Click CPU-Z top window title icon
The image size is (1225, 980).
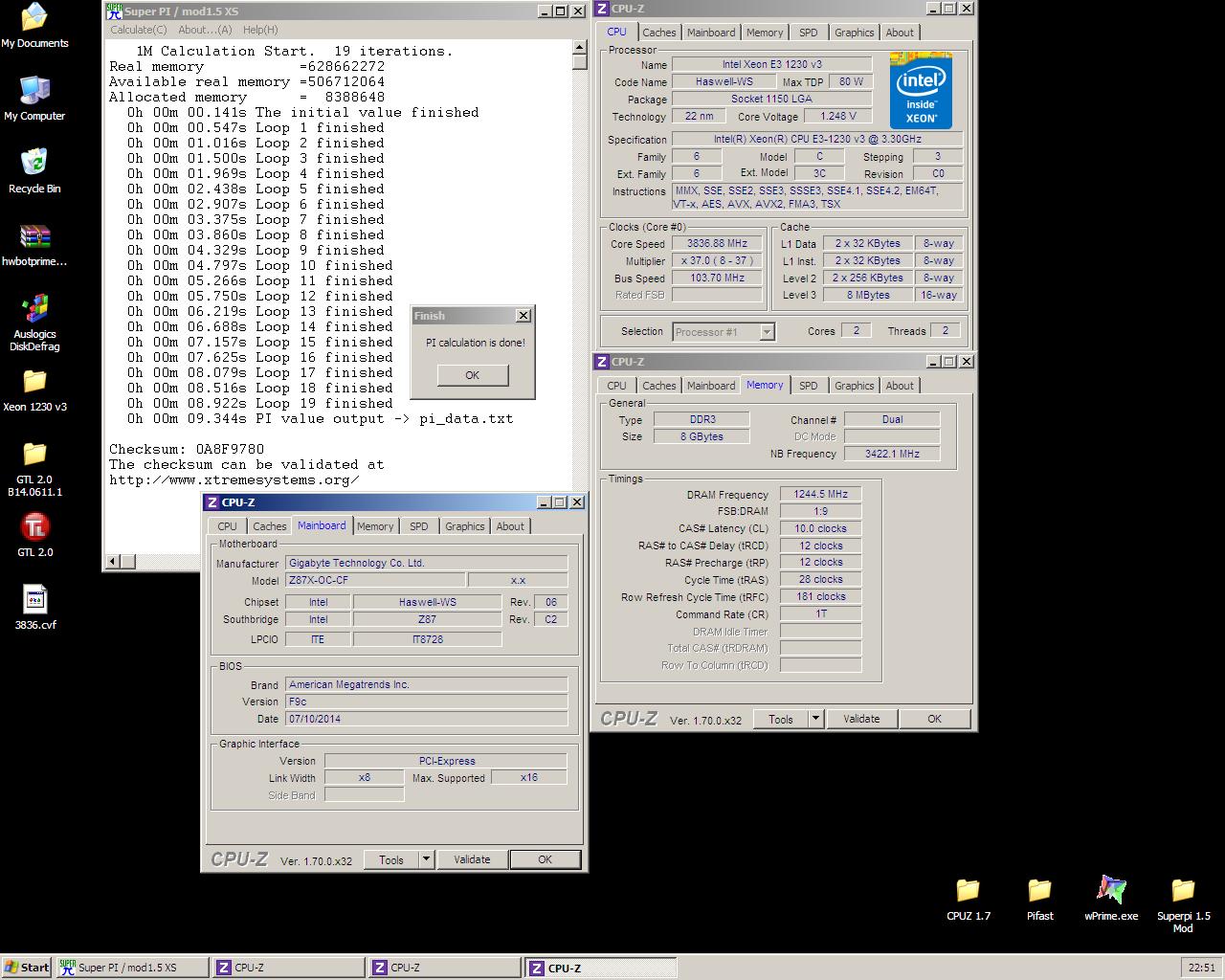click(x=602, y=9)
